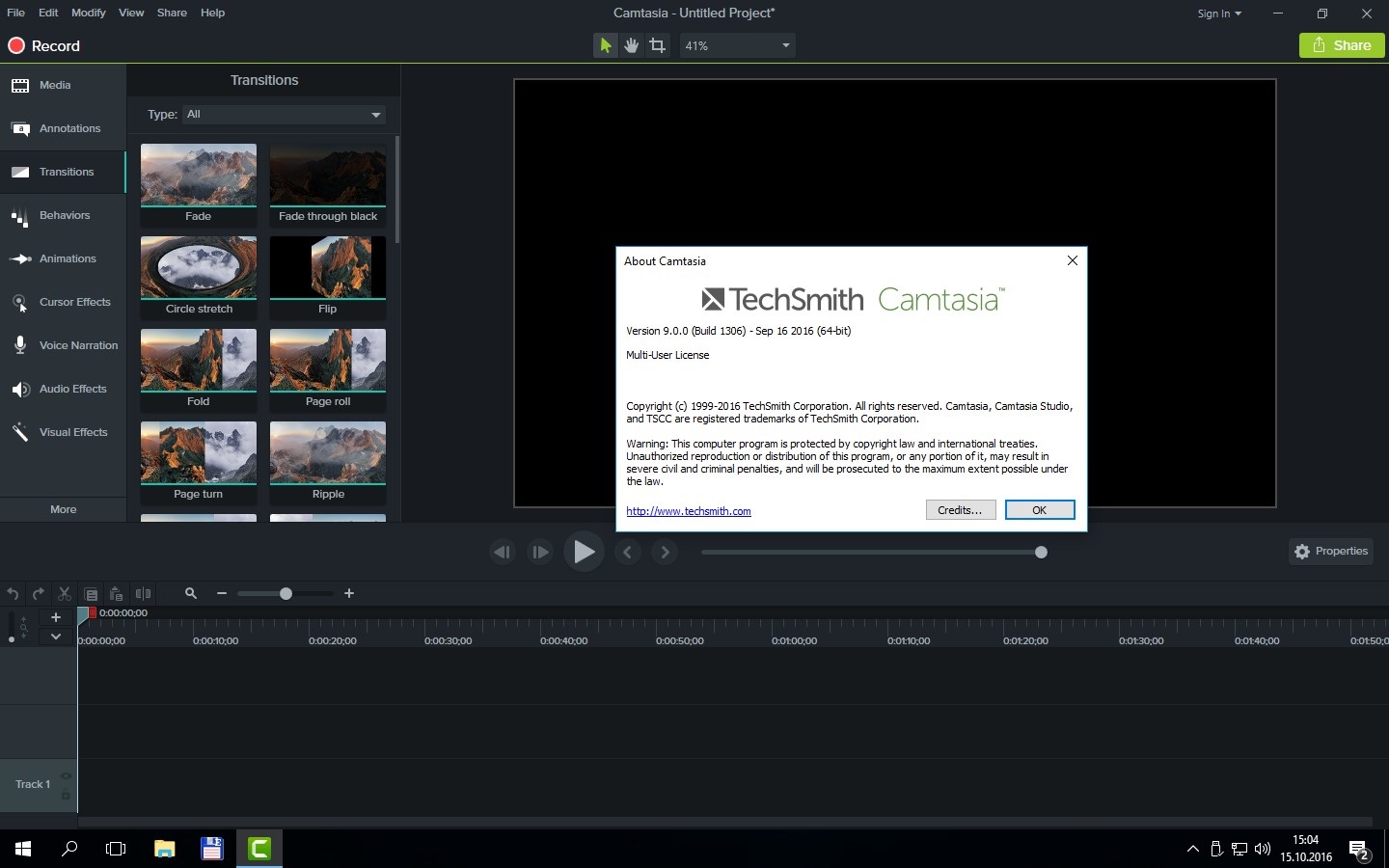Switch to the Media tab
This screenshot has width=1389, height=868.
click(x=63, y=85)
